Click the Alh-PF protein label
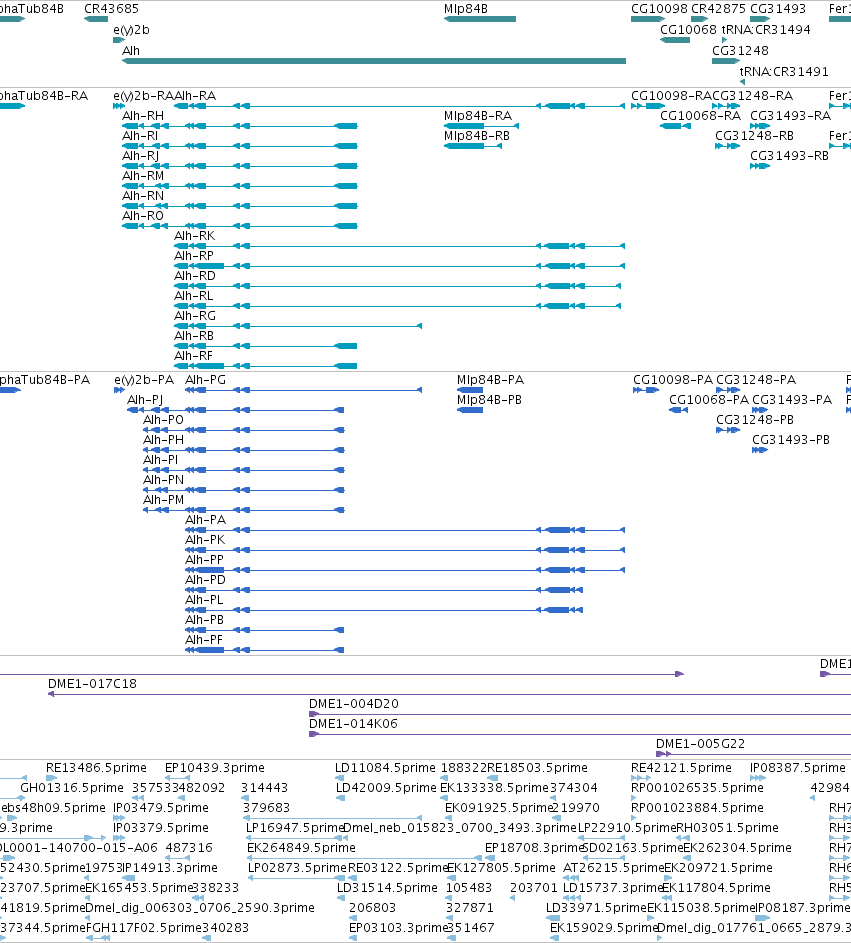The image size is (851, 943). [204, 640]
